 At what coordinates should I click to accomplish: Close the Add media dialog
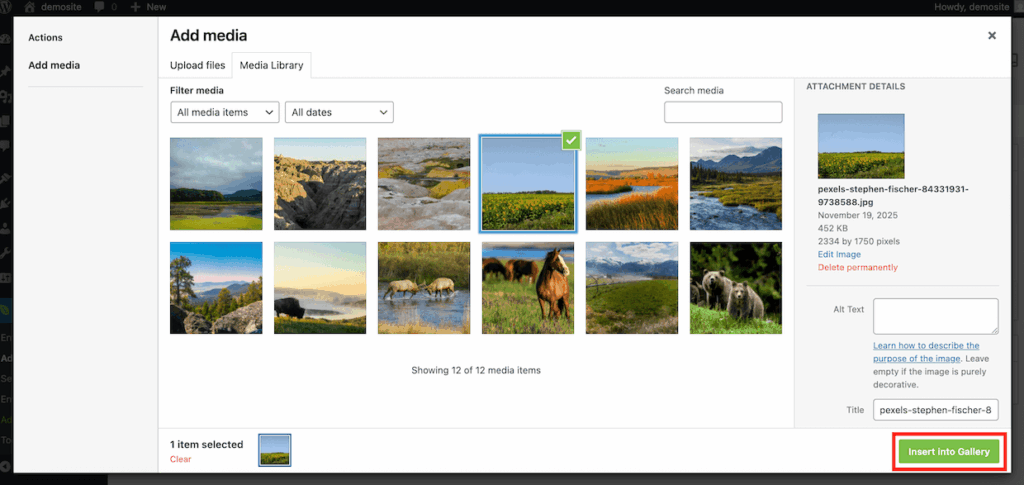click(x=991, y=36)
